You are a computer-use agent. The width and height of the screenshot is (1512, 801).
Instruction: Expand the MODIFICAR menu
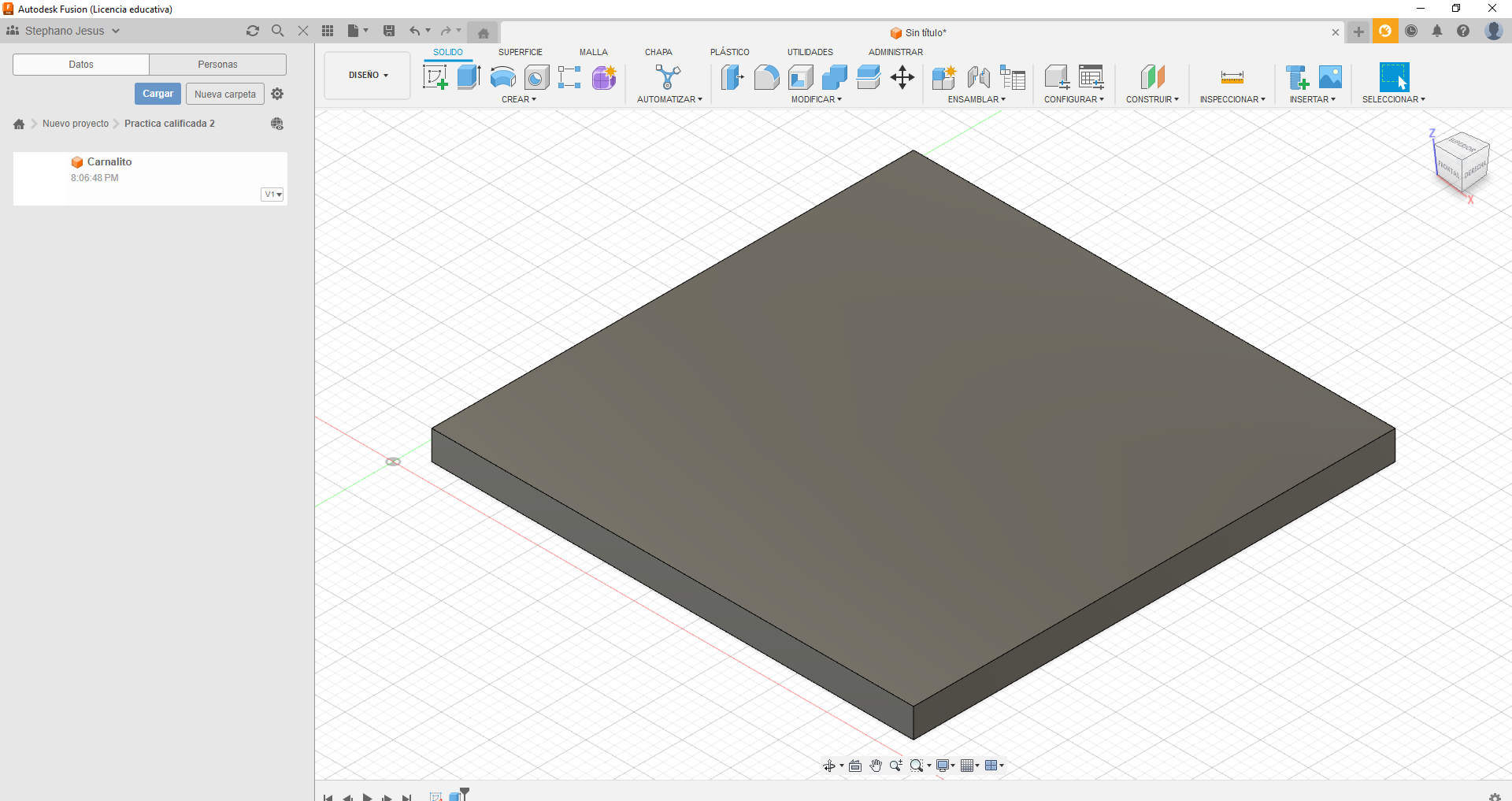[x=817, y=99]
